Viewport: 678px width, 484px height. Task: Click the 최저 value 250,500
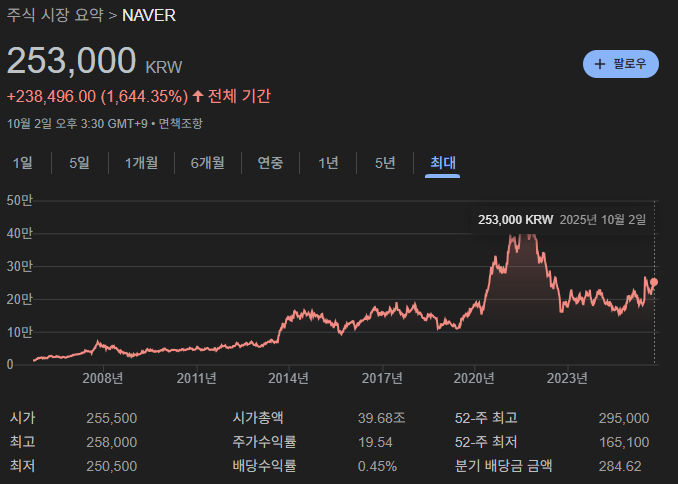112,466
